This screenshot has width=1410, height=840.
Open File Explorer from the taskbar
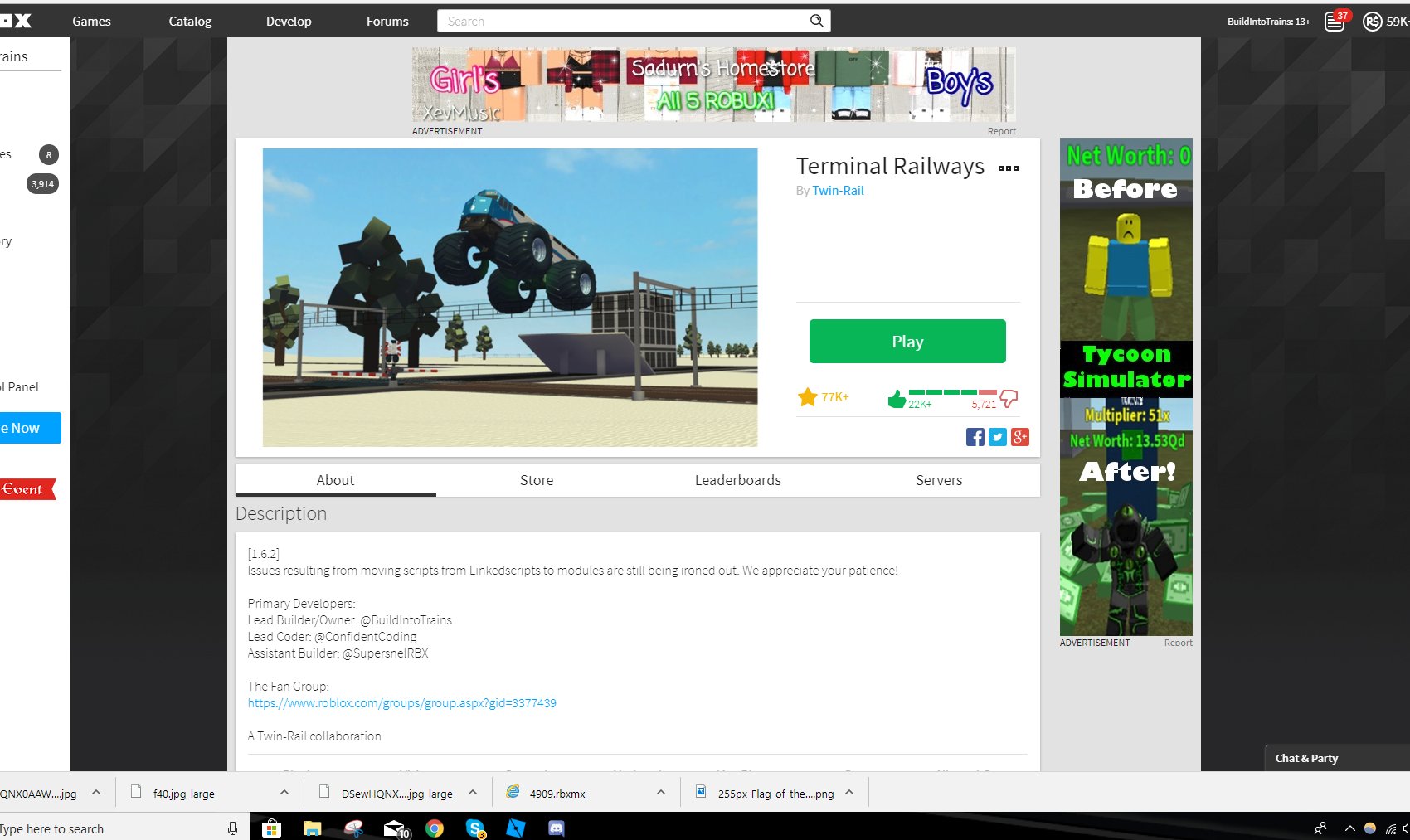312,828
